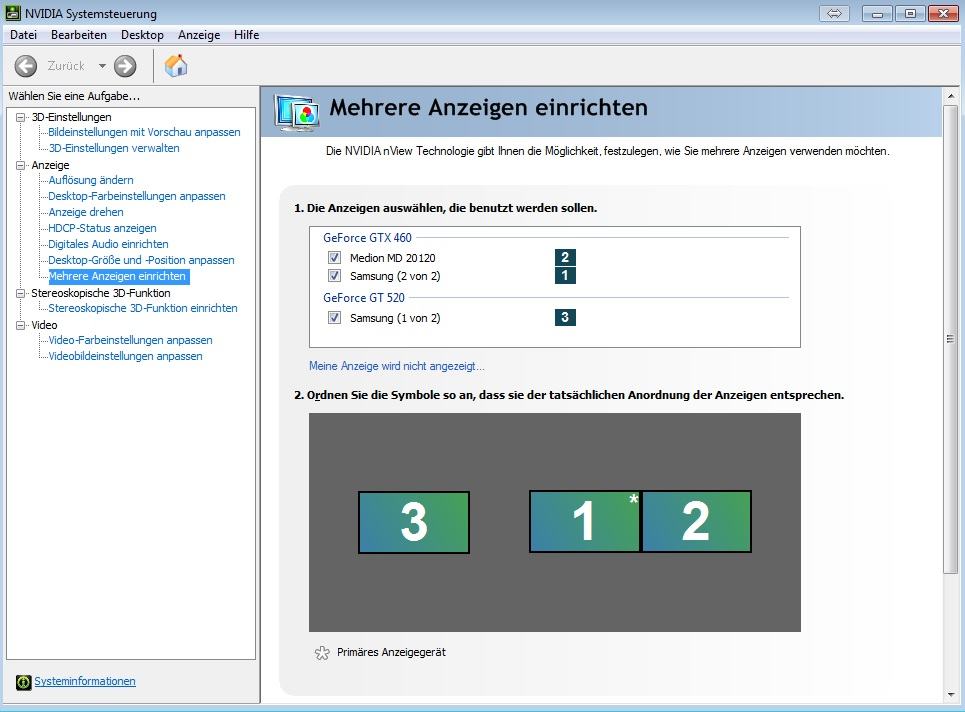This screenshot has height=712, width=965.
Task: Open the Datei menu
Action: (23, 35)
